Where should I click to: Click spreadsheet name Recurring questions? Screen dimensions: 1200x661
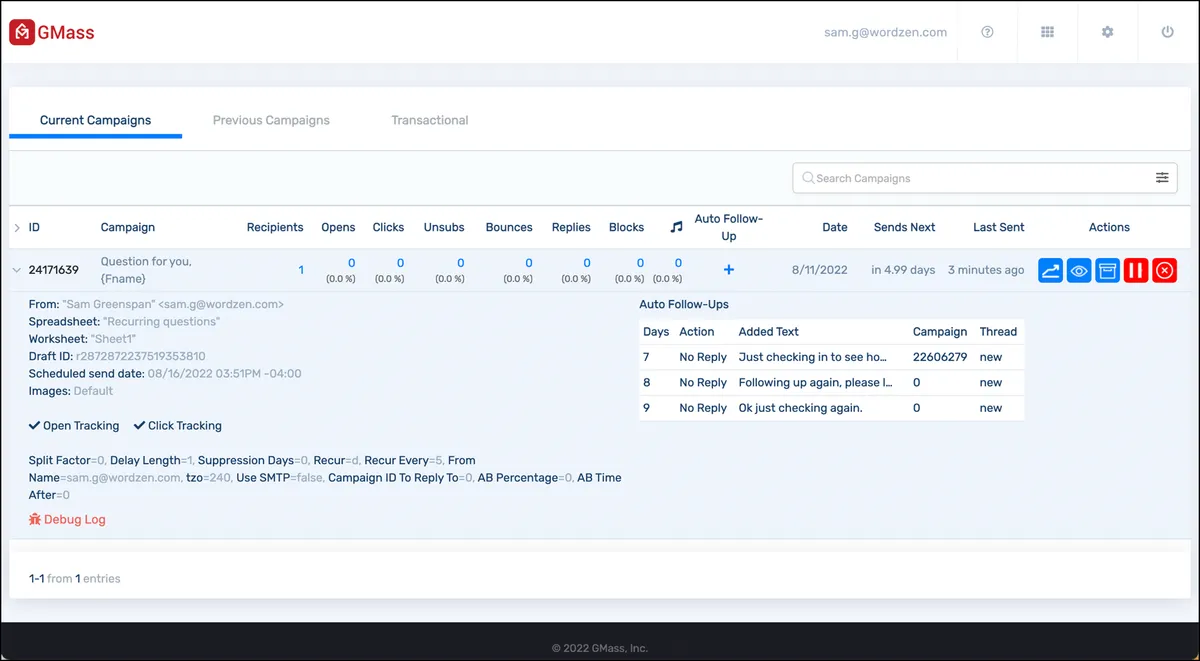point(162,322)
